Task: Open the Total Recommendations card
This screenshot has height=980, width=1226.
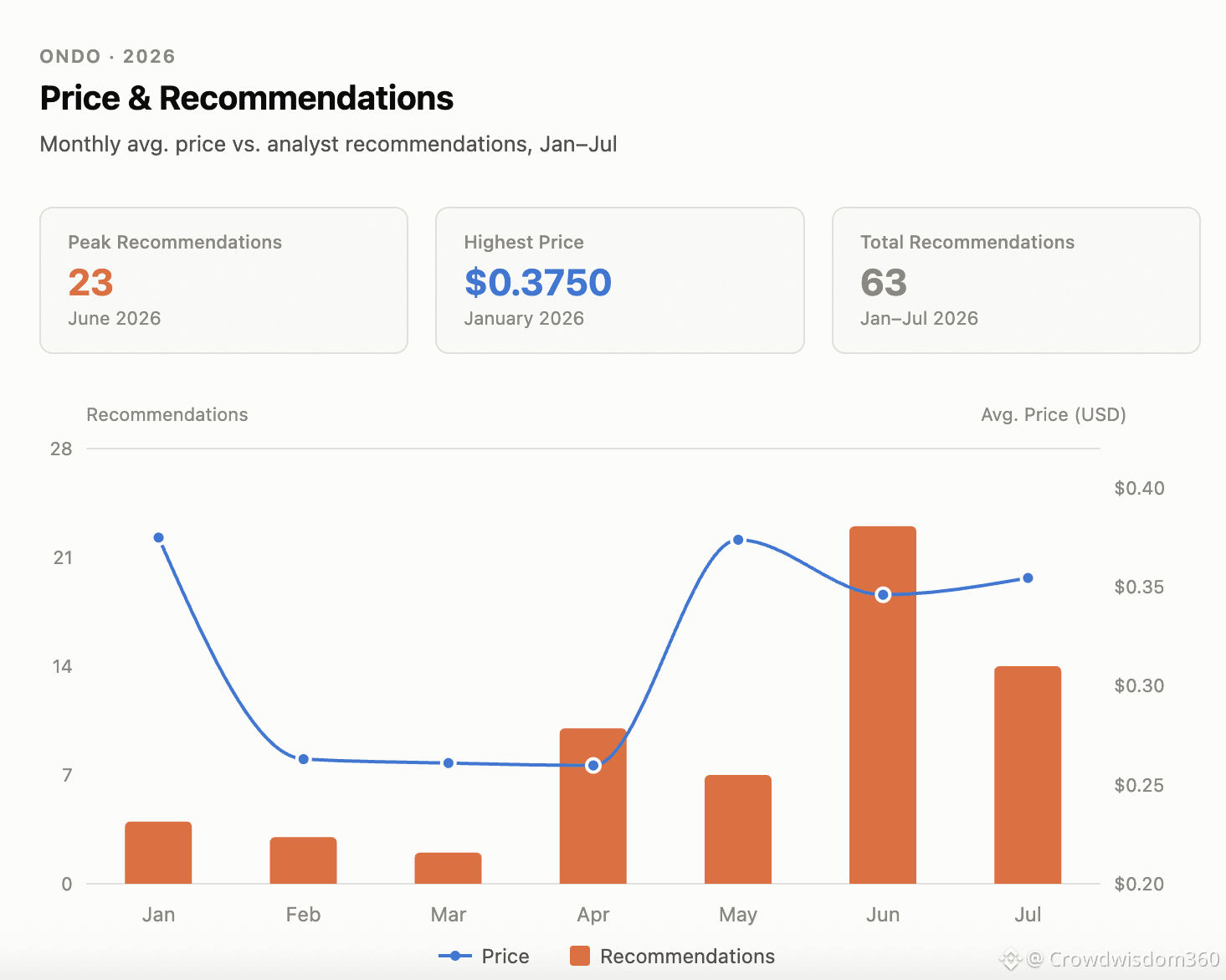Action: click(x=1016, y=280)
